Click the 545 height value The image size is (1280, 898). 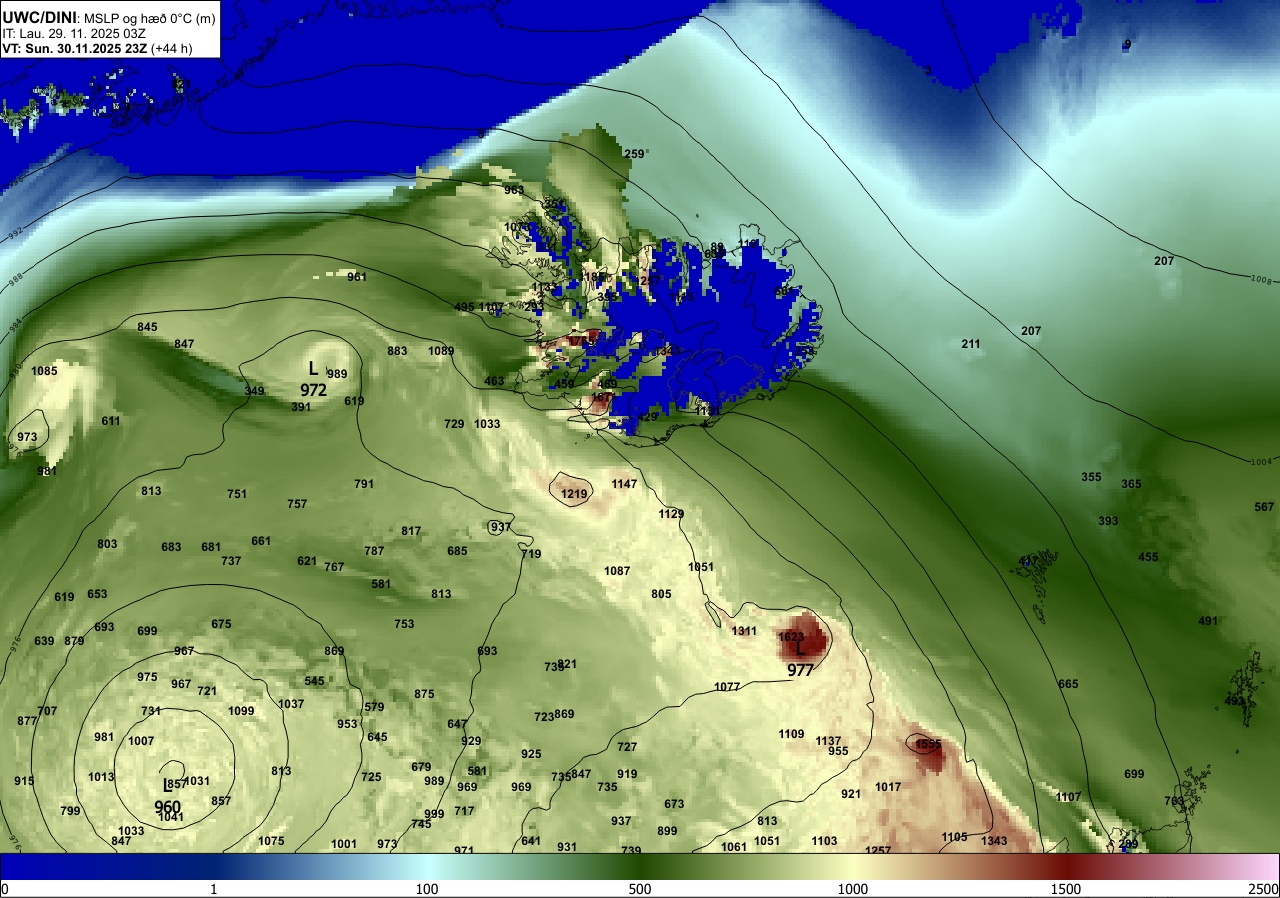(314, 681)
